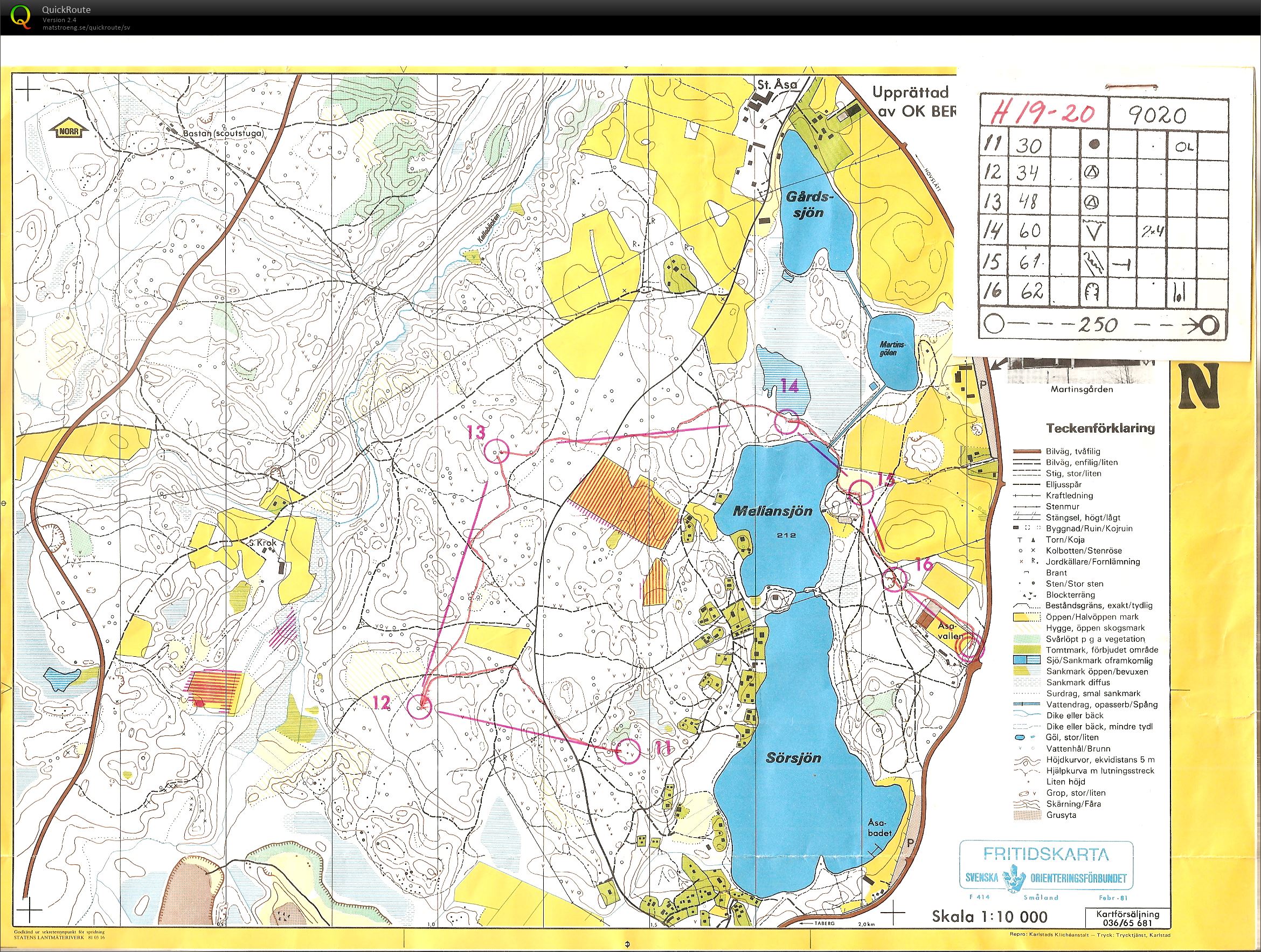
Task: Click the "Bastan (scoutstuga)" map label
Action: tap(224, 134)
